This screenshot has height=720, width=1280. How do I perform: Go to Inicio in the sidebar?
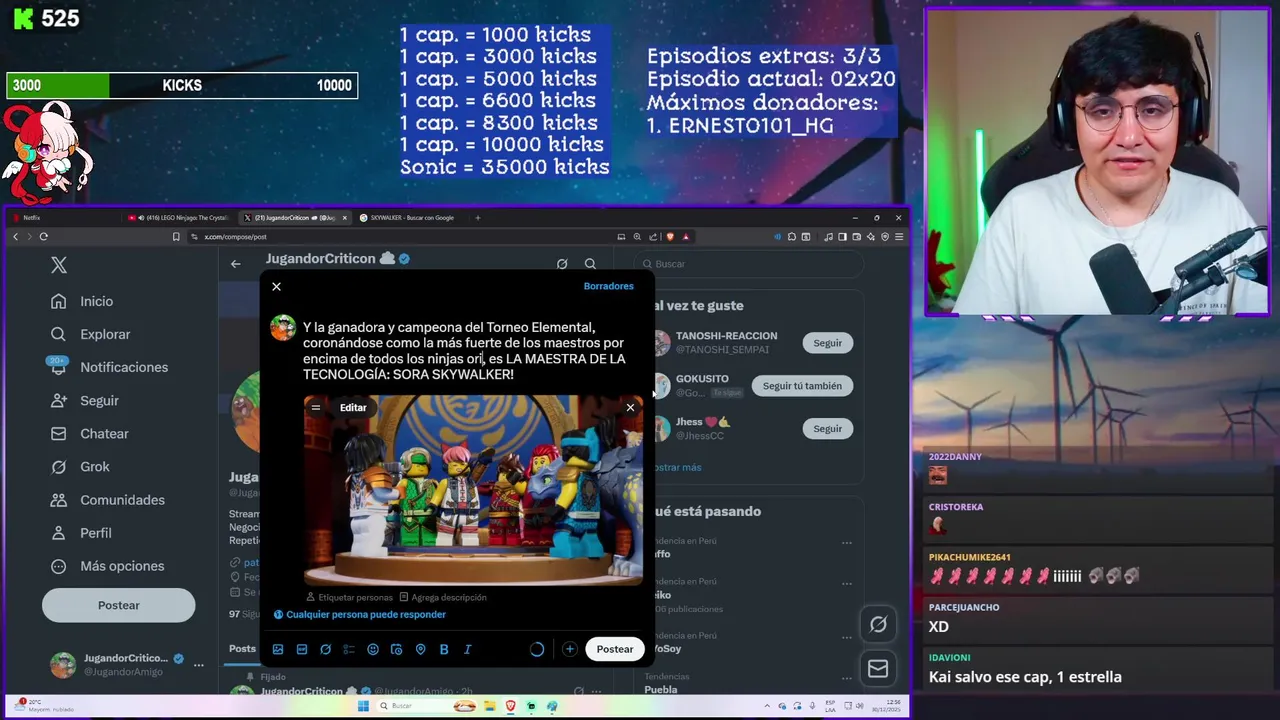tap(83, 301)
